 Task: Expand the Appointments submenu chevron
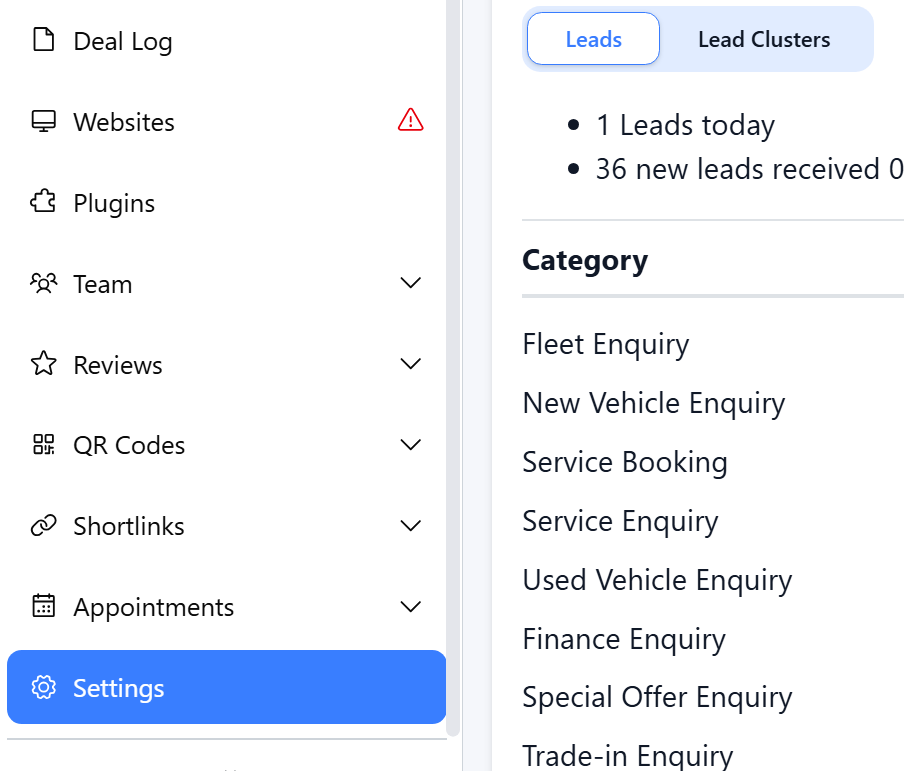[x=410, y=607]
